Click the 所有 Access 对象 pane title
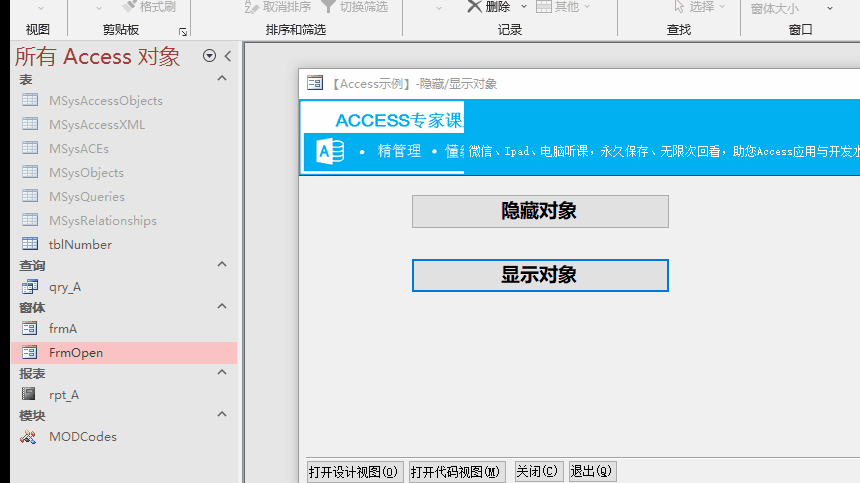This screenshot has height=483, width=860. coord(97,56)
